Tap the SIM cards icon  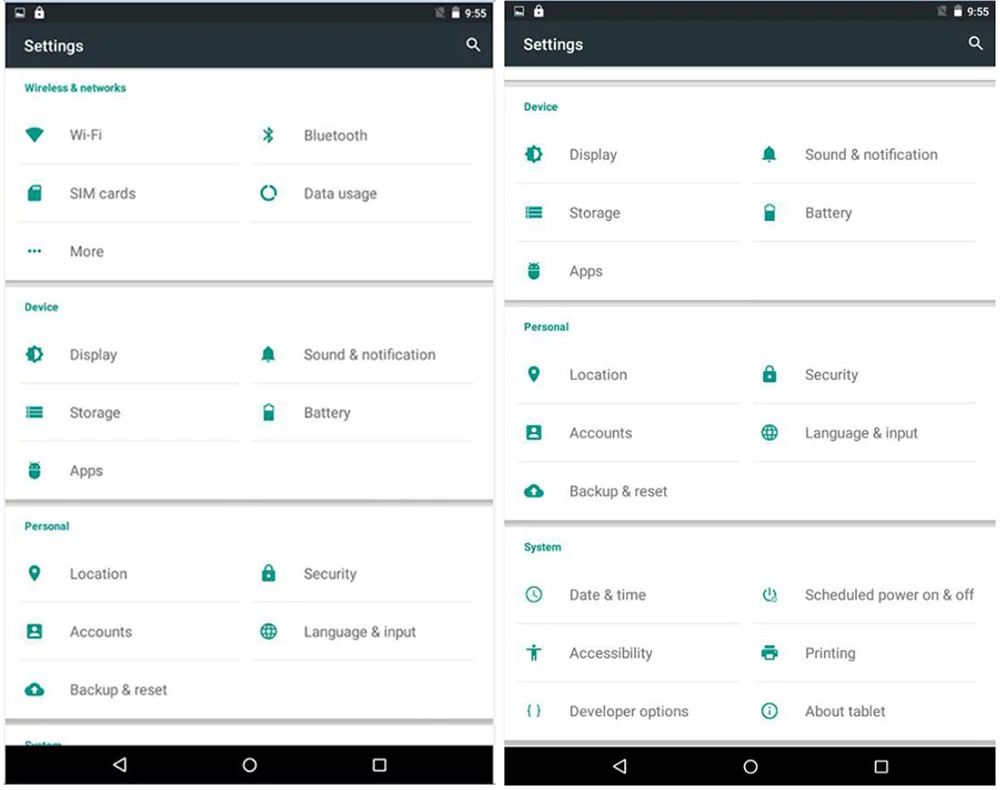[x=34, y=193]
